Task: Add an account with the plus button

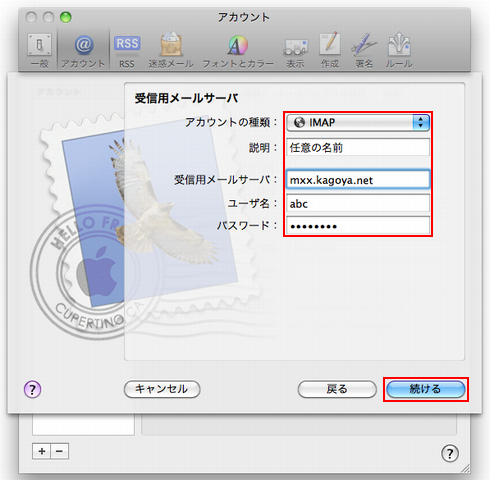Action: (42, 451)
